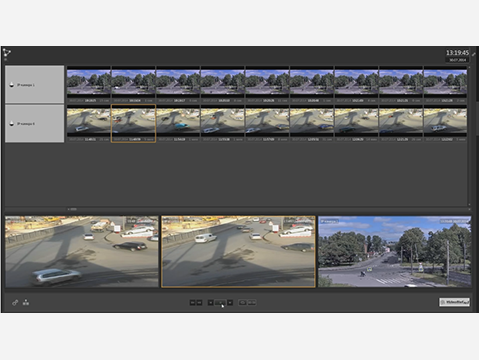480x360 pixels.
Task: Click the loop oval icon in playback bar
Action: pos(243,303)
